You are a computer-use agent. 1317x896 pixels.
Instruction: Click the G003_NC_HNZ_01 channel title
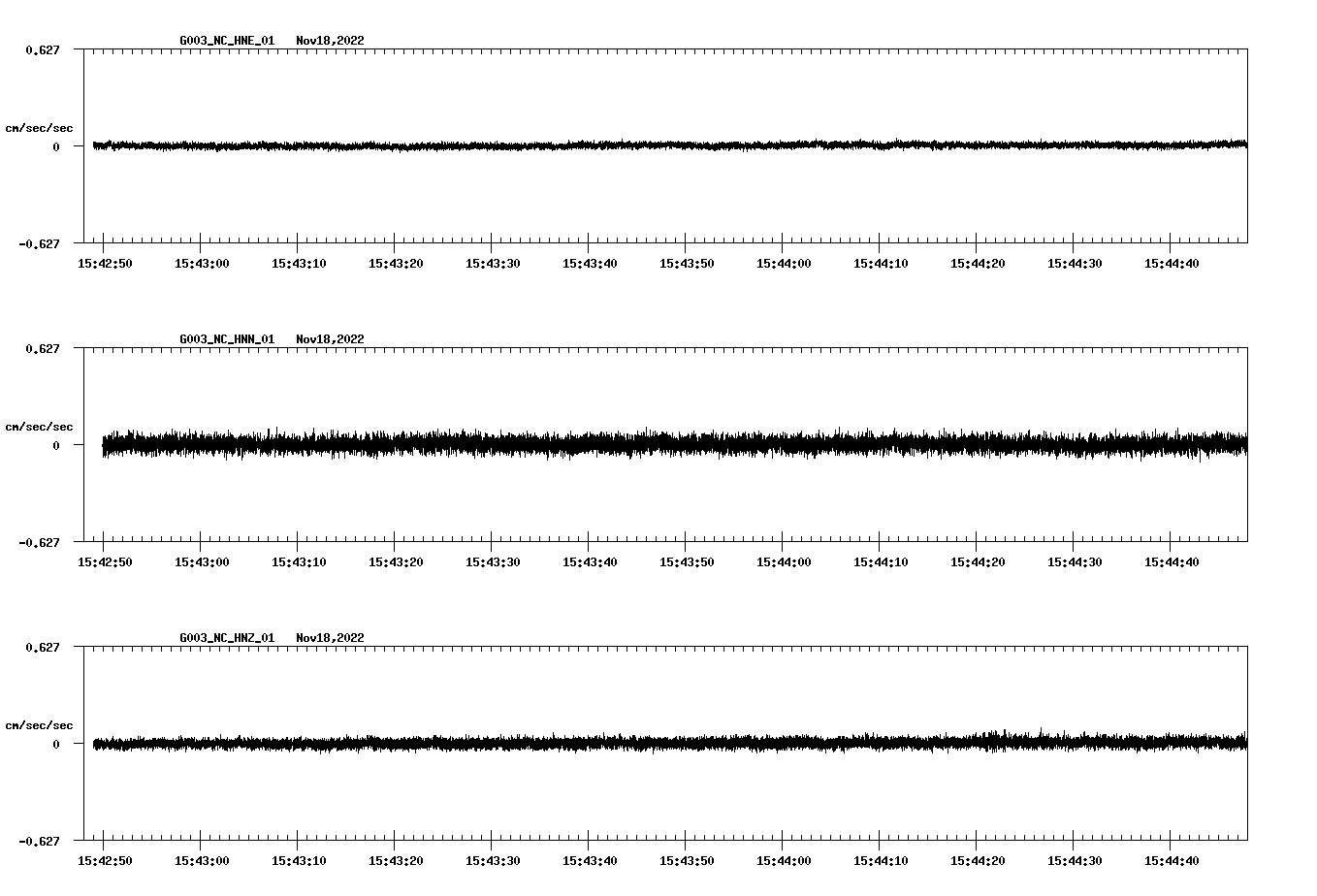tap(227, 638)
